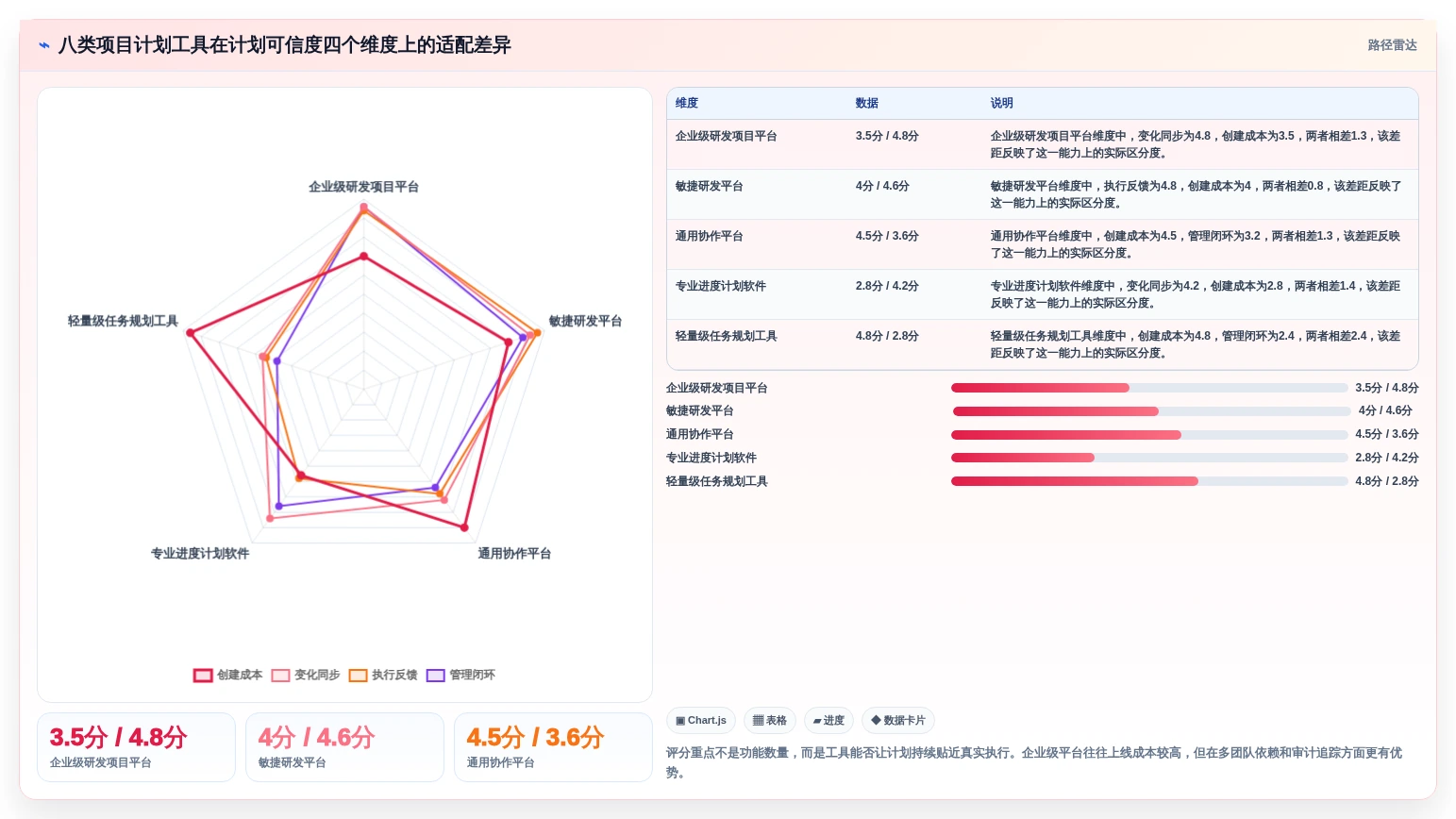The image size is (1456, 819).
Task: Open the 4分 / 4.6分 summary card
Action: [x=344, y=747]
